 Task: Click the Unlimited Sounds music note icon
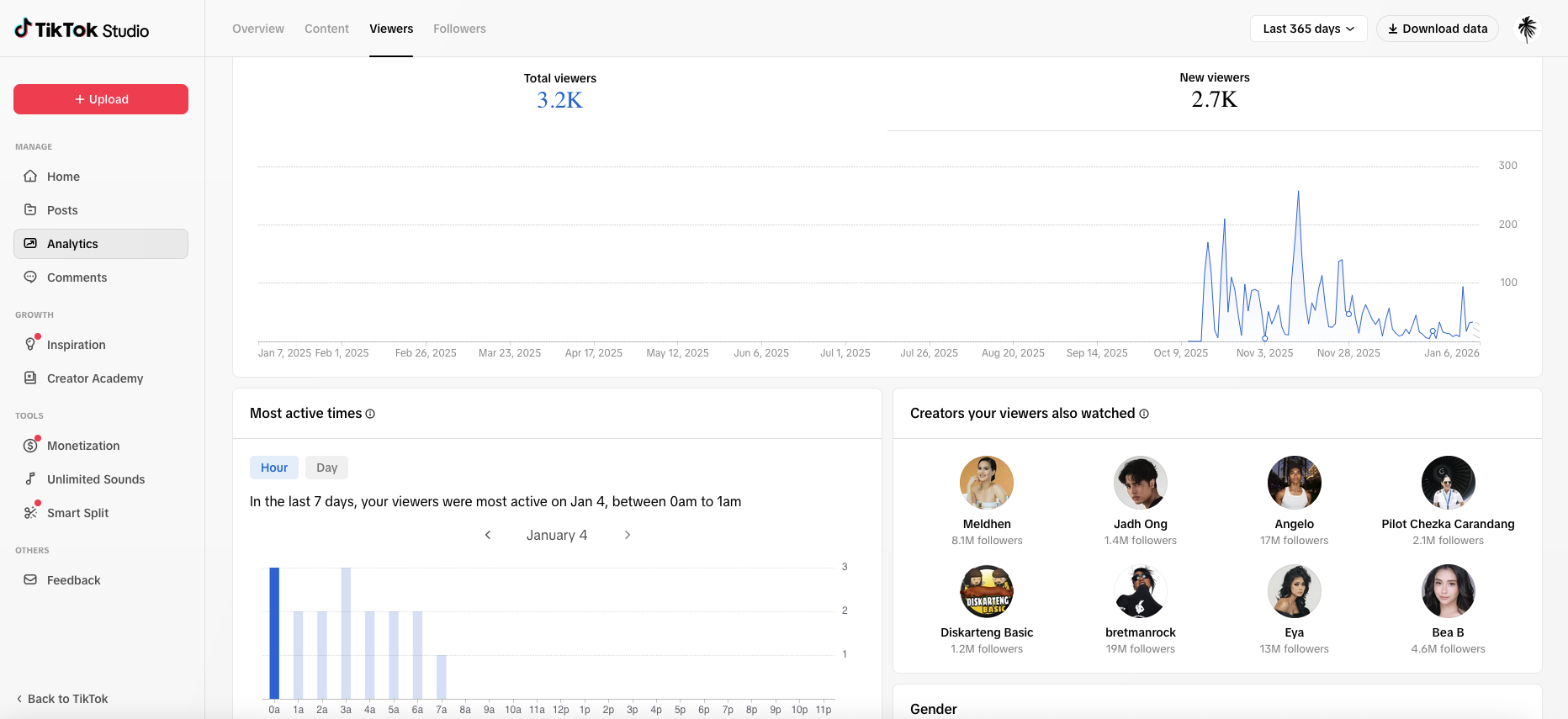point(30,479)
